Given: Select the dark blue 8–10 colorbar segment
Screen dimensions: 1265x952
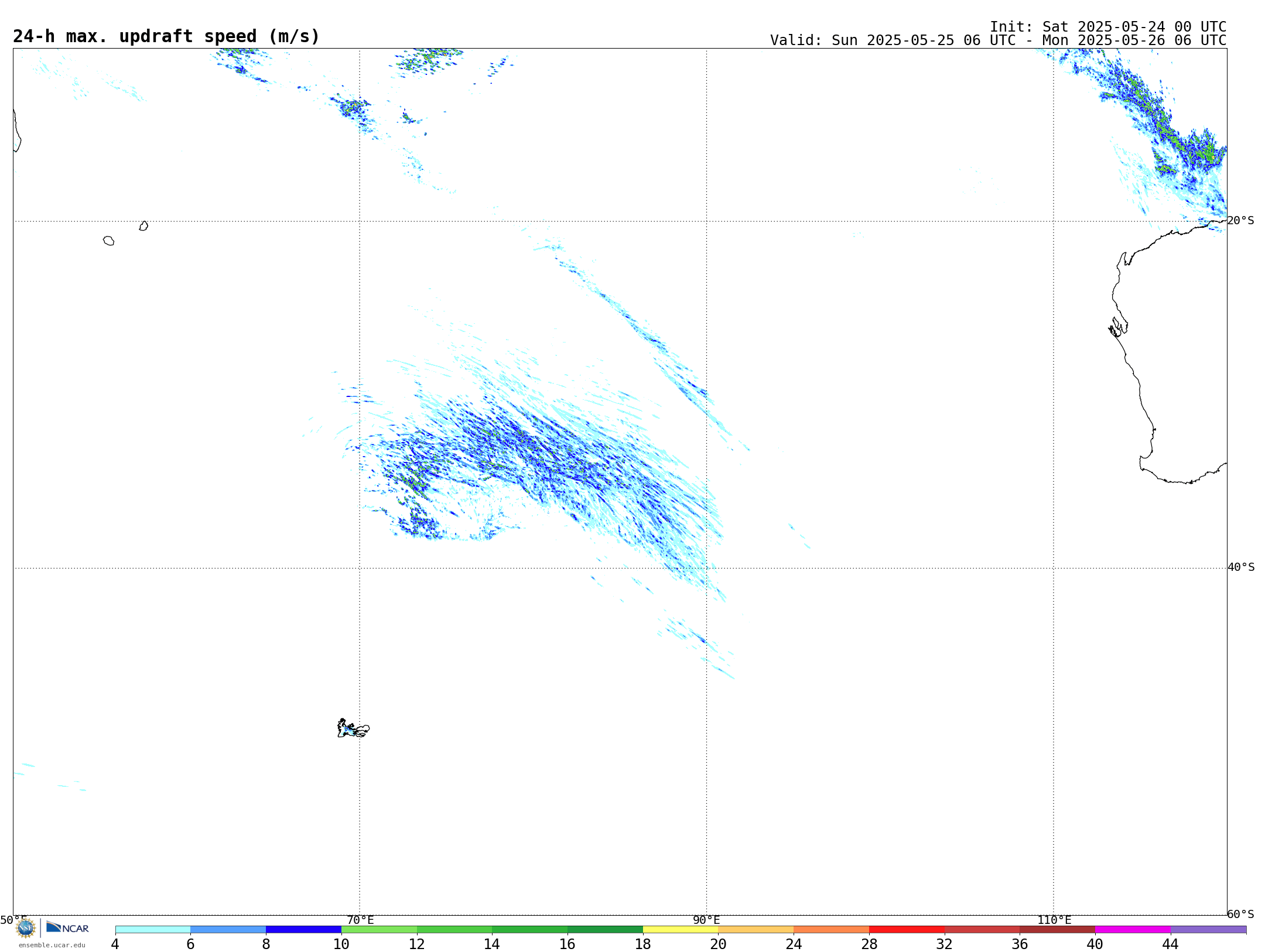Looking at the screenshot, I should [x=303, y=929].
